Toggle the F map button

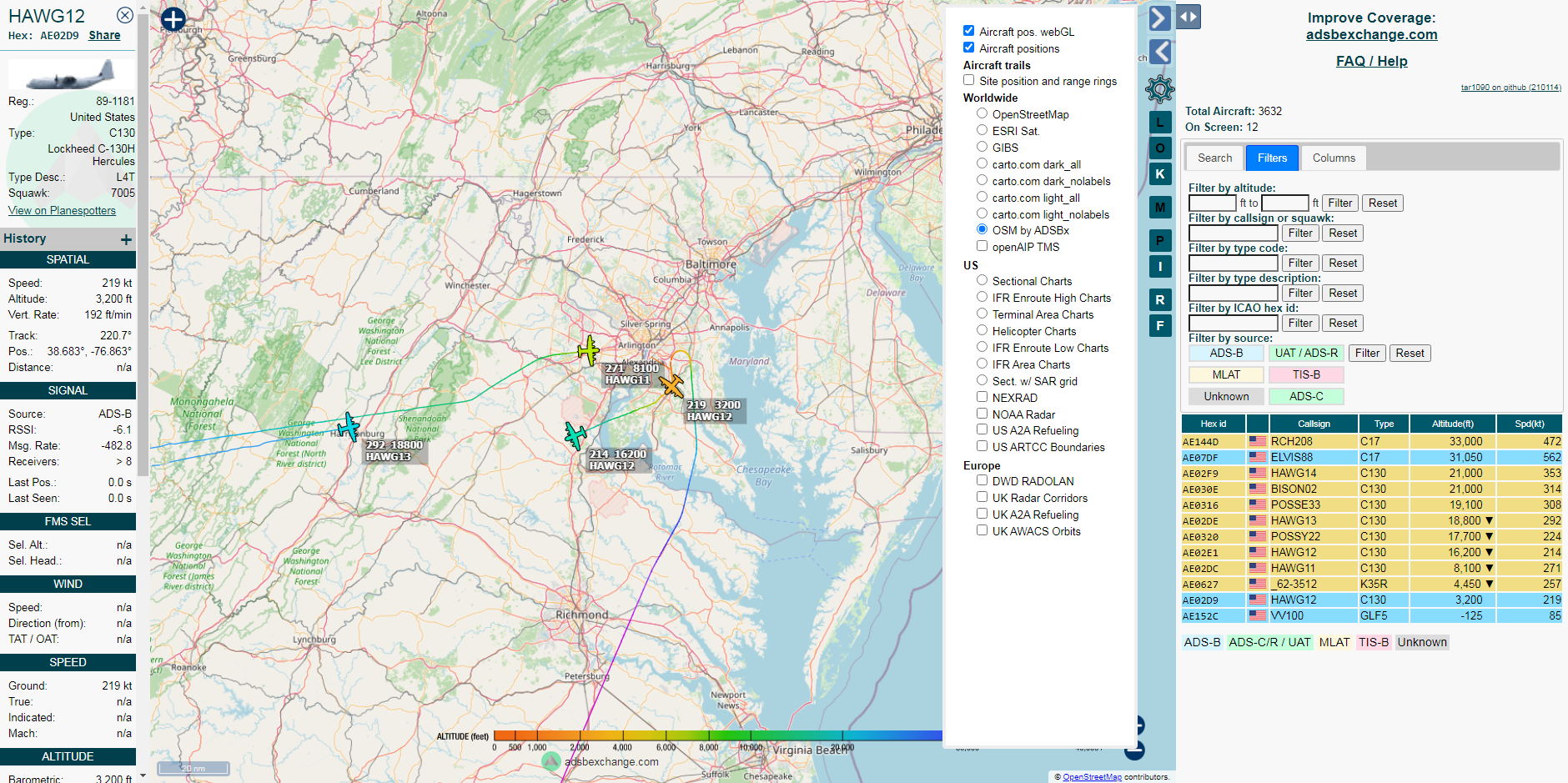tap(1160, 326)
